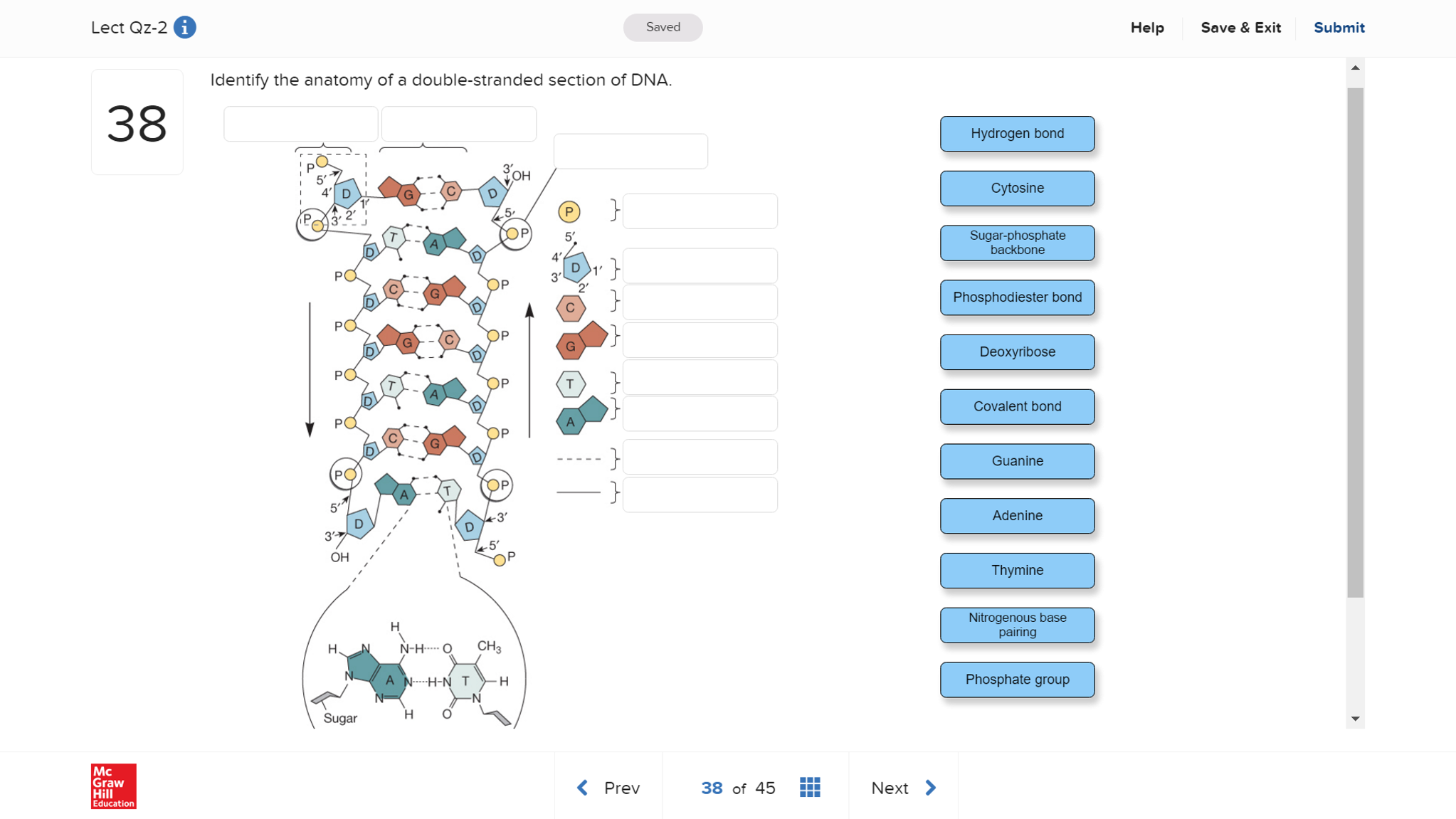Click the Prev left arrow icon
This screenshot has height=819, width=1456.
coord(583,788)
